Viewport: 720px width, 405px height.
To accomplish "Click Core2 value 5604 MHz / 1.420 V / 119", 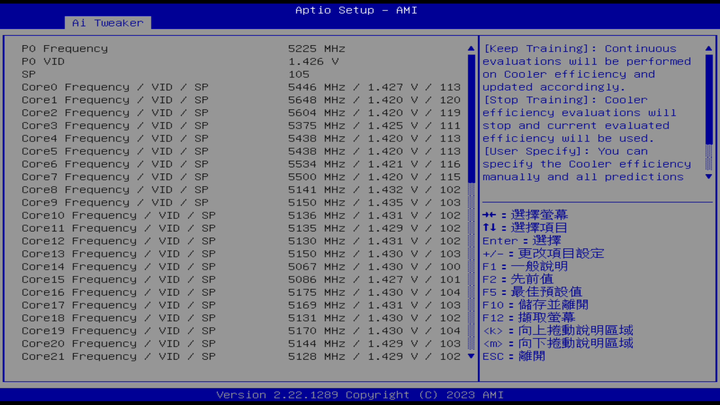I will tap(374, 113).
